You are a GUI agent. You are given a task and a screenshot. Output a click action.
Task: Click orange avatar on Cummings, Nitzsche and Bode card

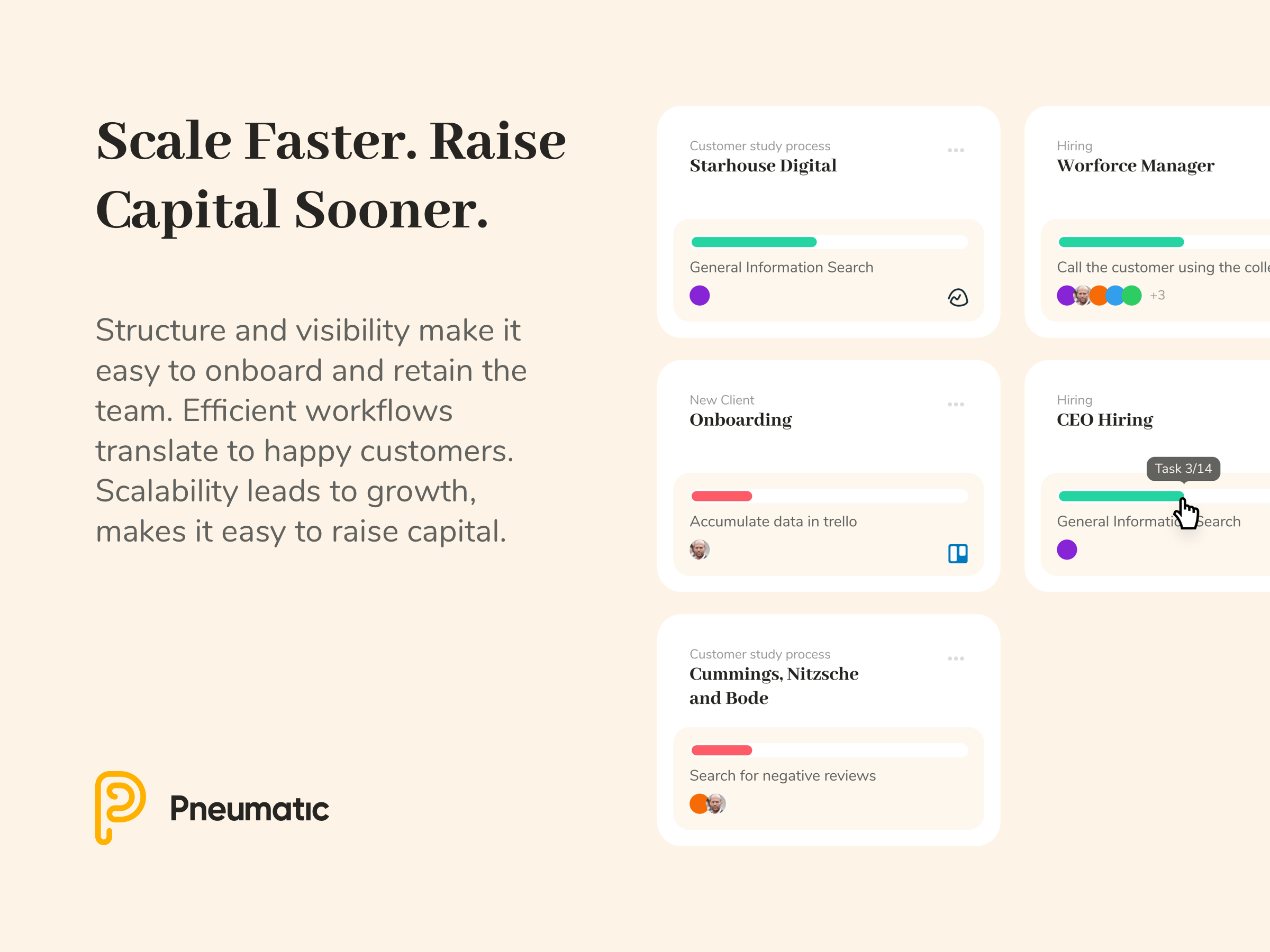697,804
